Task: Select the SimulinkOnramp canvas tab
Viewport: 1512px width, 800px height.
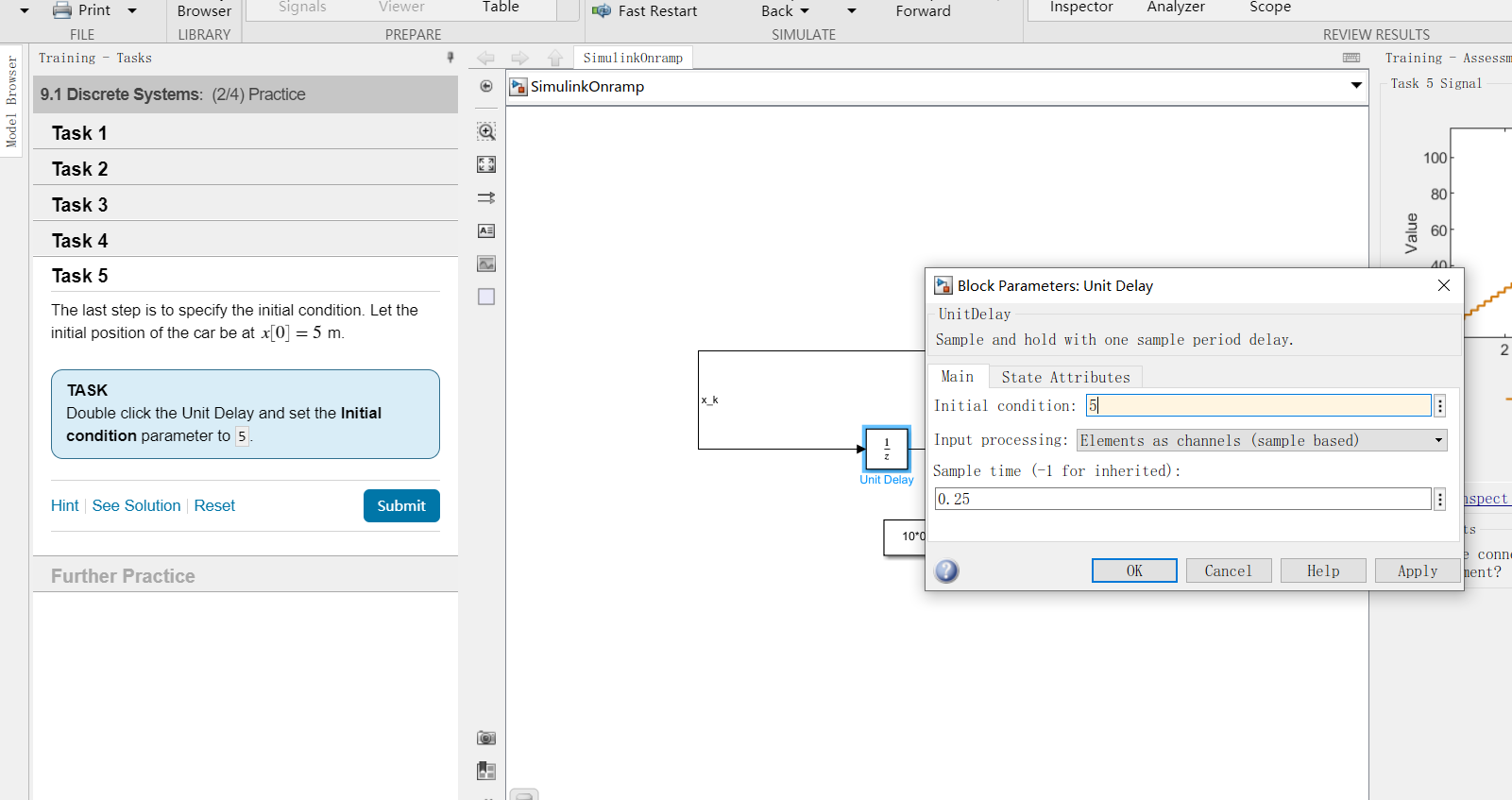Action: 633,58
